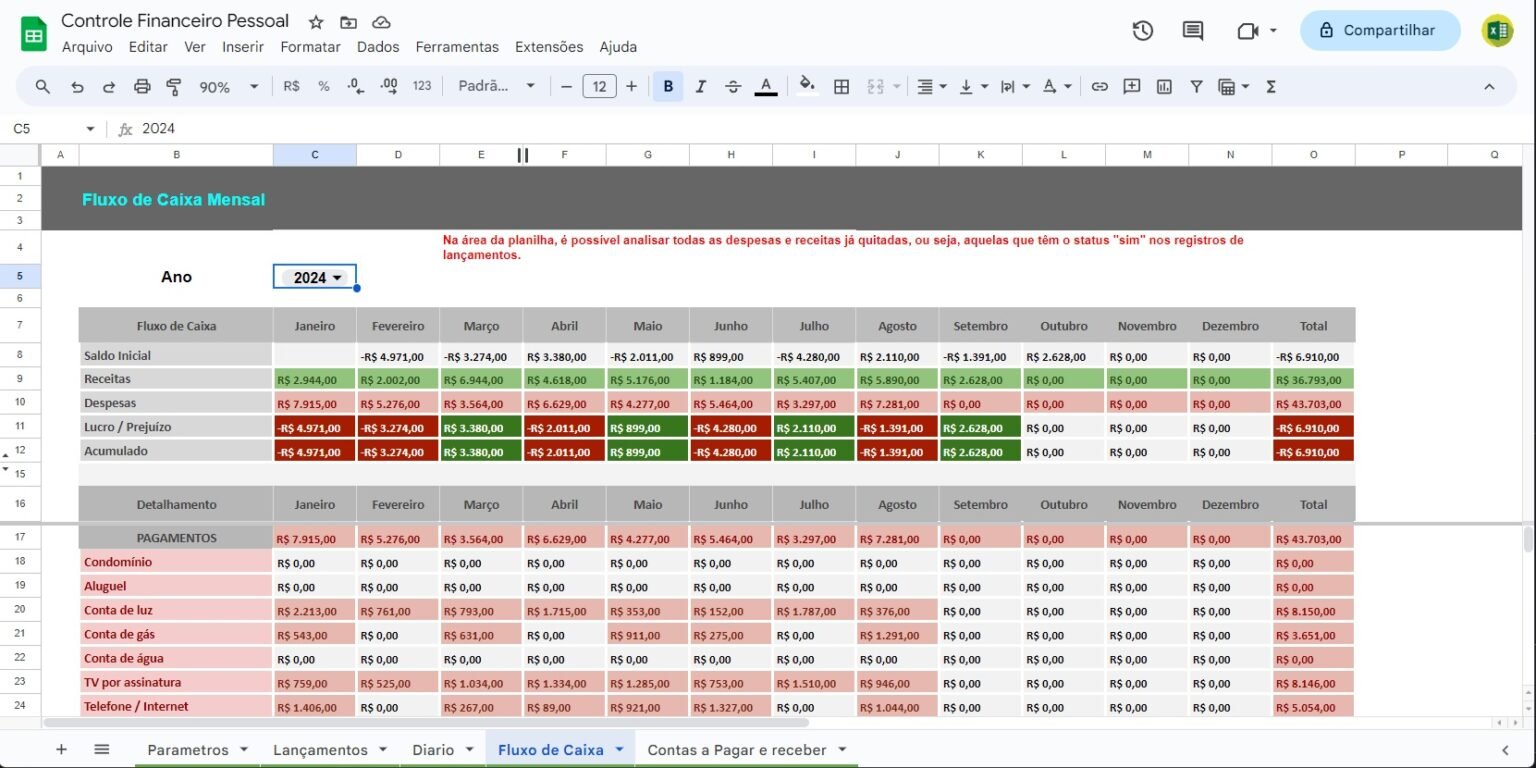Viewport: 1536px width, 768px height.
Task: Open the borders tool
Action: coord(841,87)
